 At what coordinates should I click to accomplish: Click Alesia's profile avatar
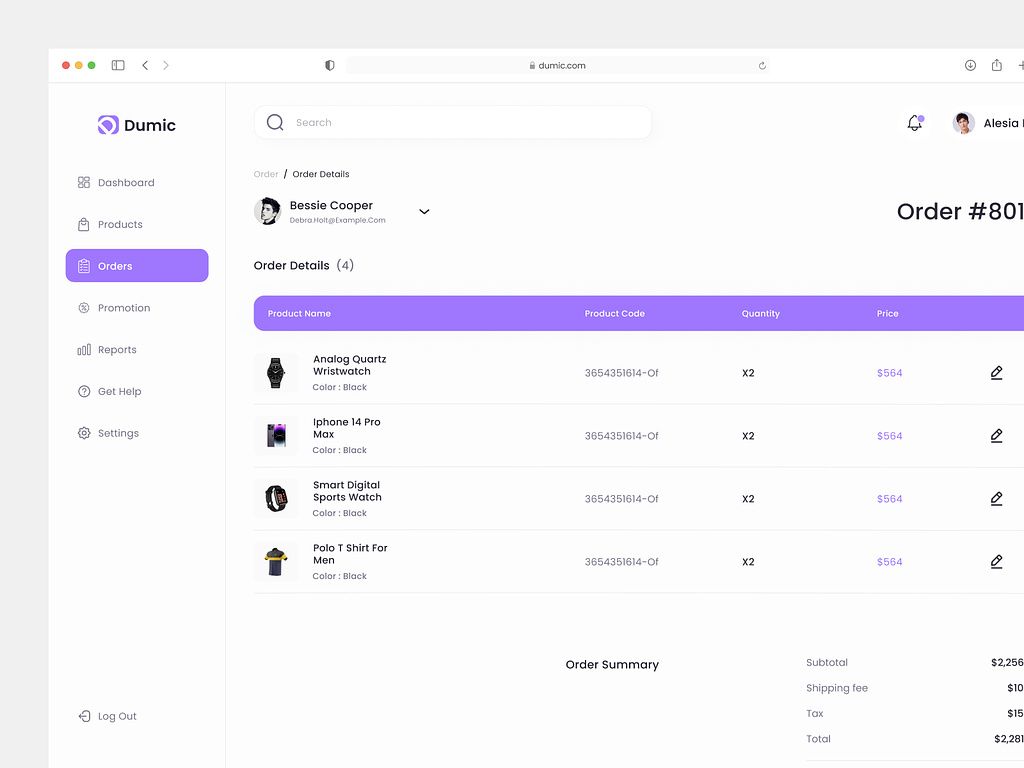963,123
